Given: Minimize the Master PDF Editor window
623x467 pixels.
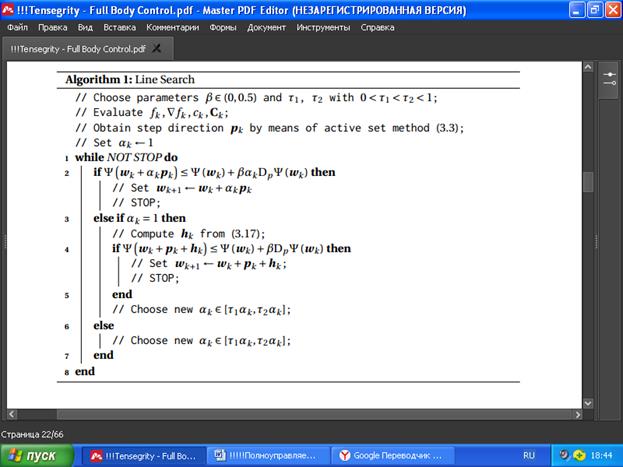Looking at the screenshot, I should (576, 10).
